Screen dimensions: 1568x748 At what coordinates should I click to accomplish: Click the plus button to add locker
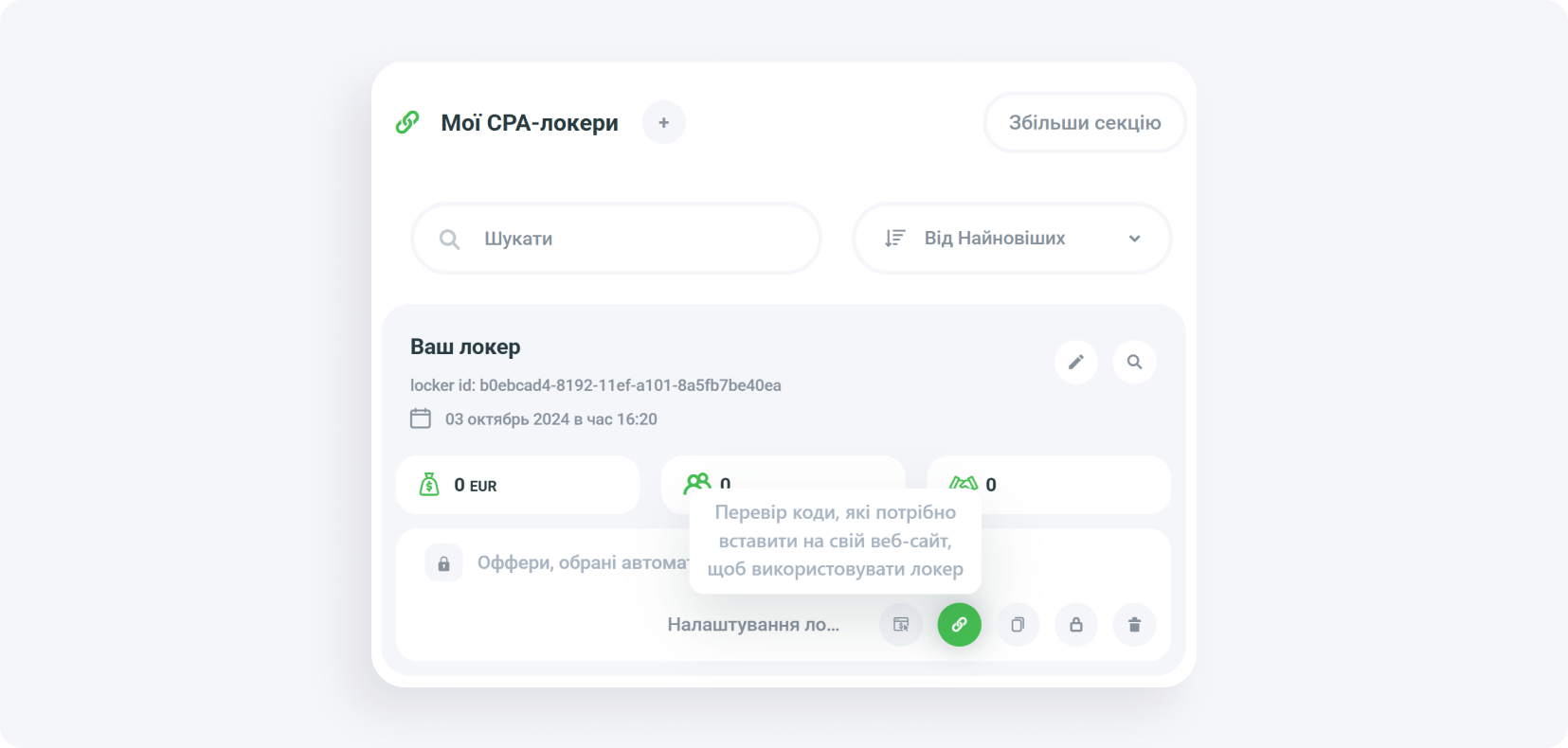coord(663,123)
